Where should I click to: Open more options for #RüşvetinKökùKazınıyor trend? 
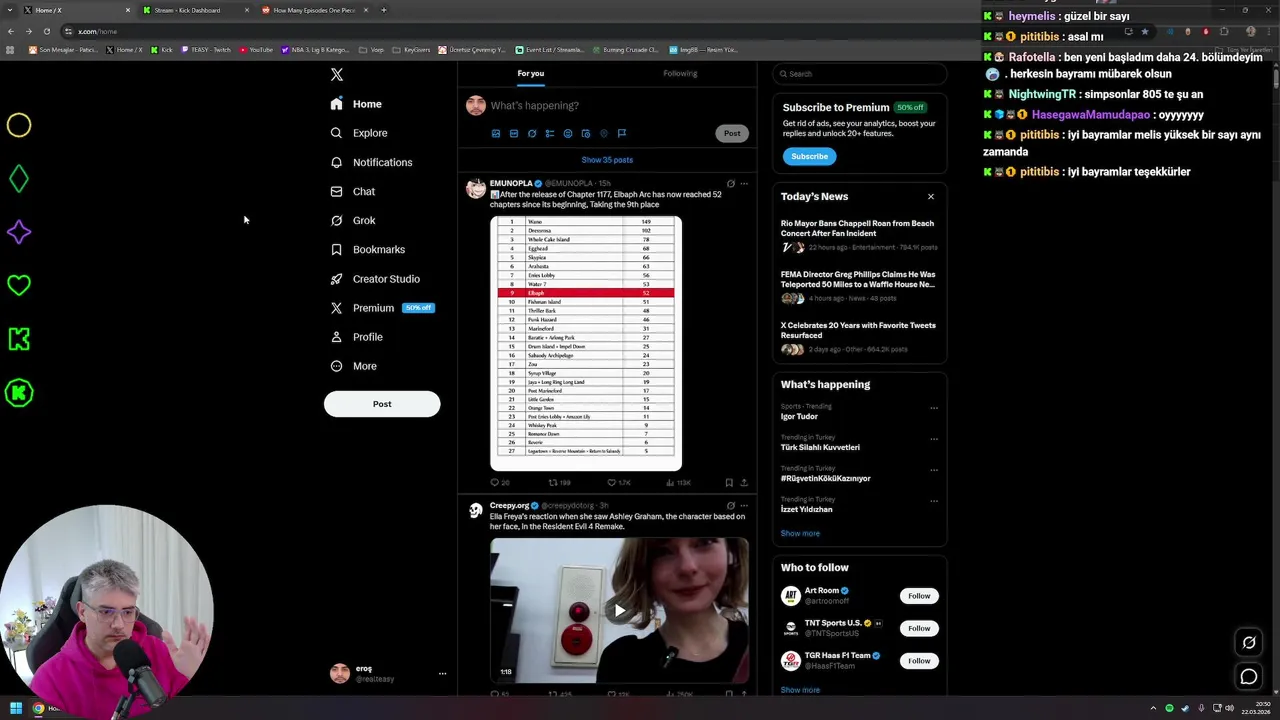click(x=934, y=470)
